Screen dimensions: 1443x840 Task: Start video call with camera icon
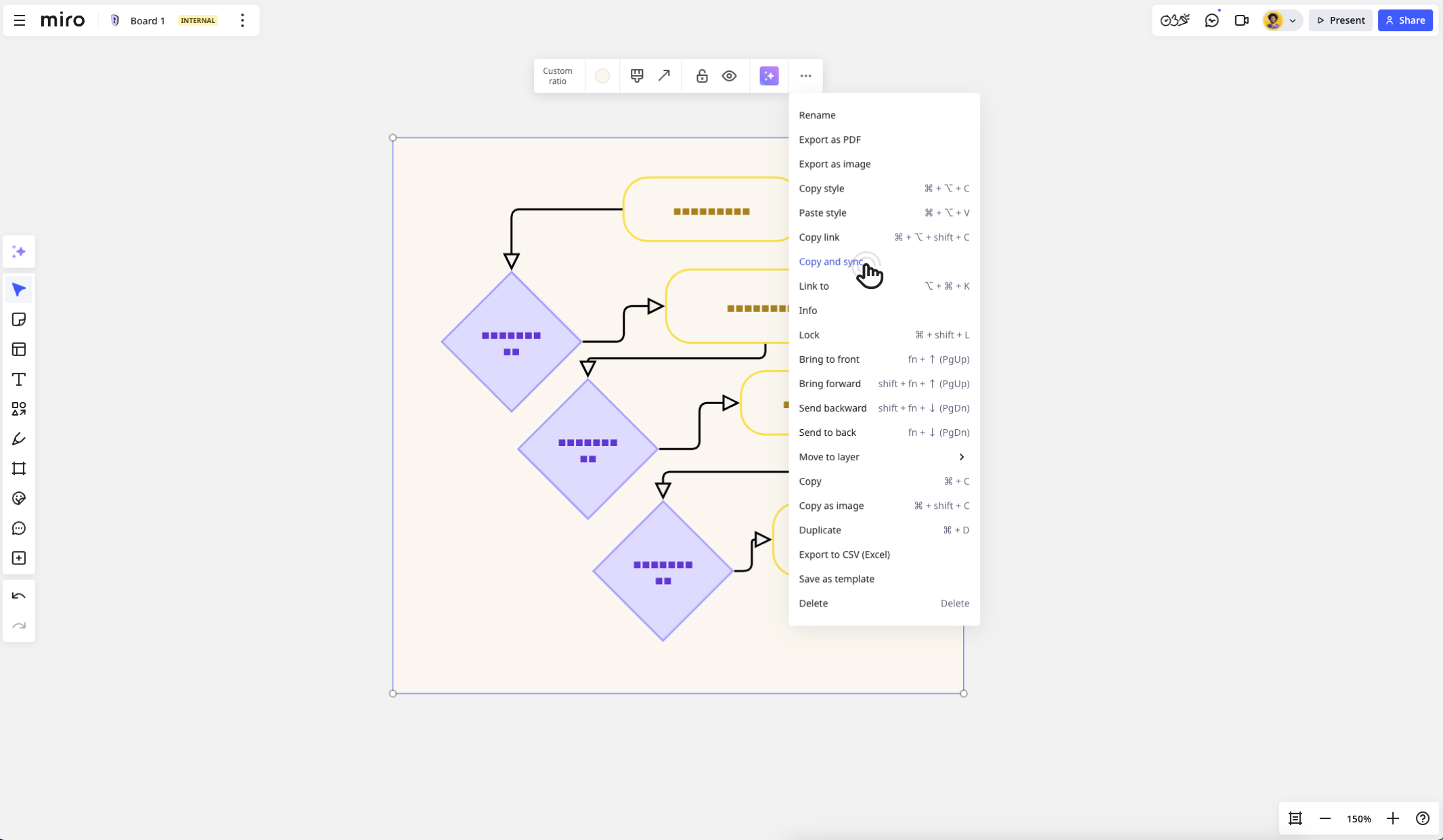click(1241, 20)
